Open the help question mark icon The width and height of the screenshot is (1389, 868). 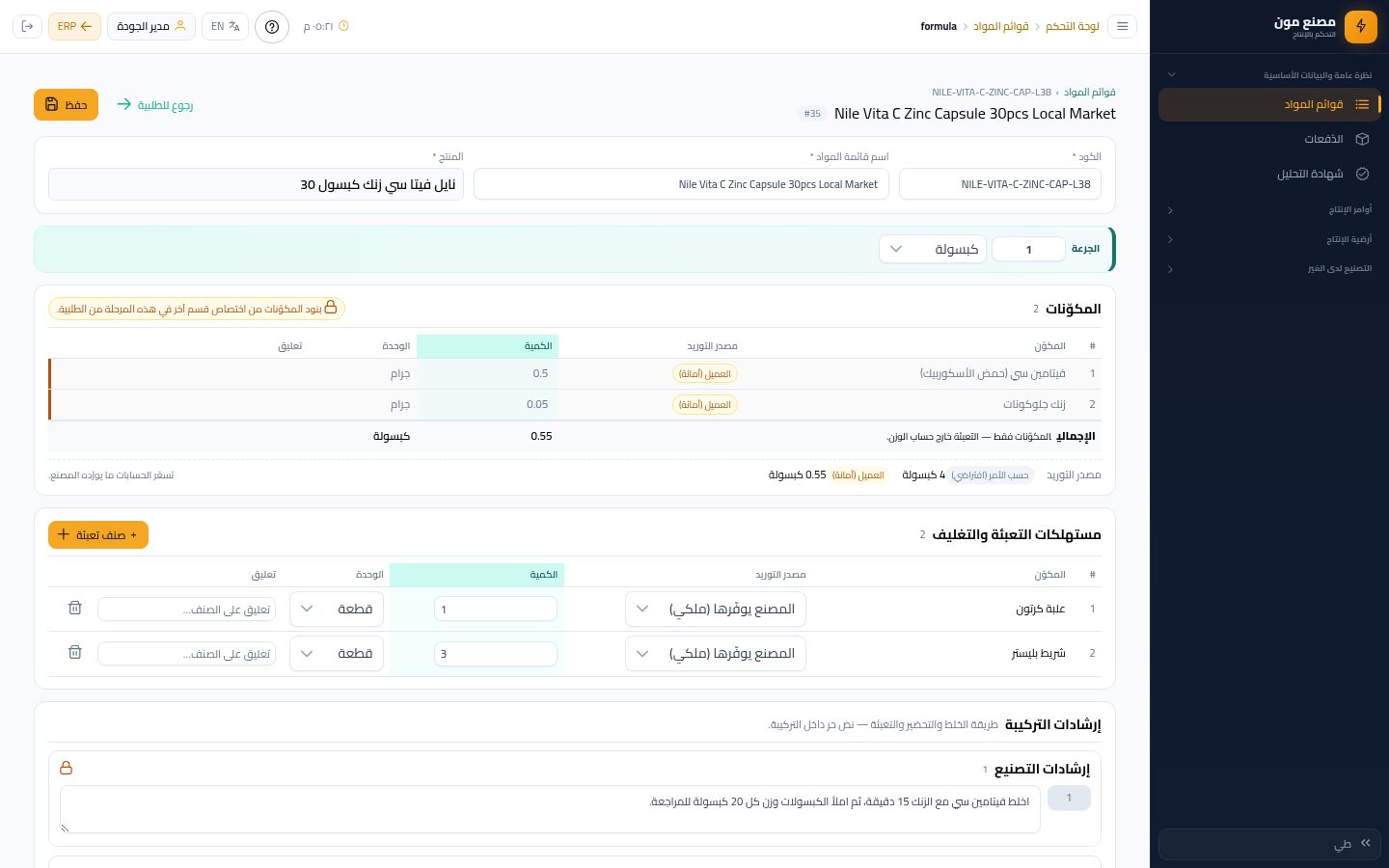(x=272, y=26)
